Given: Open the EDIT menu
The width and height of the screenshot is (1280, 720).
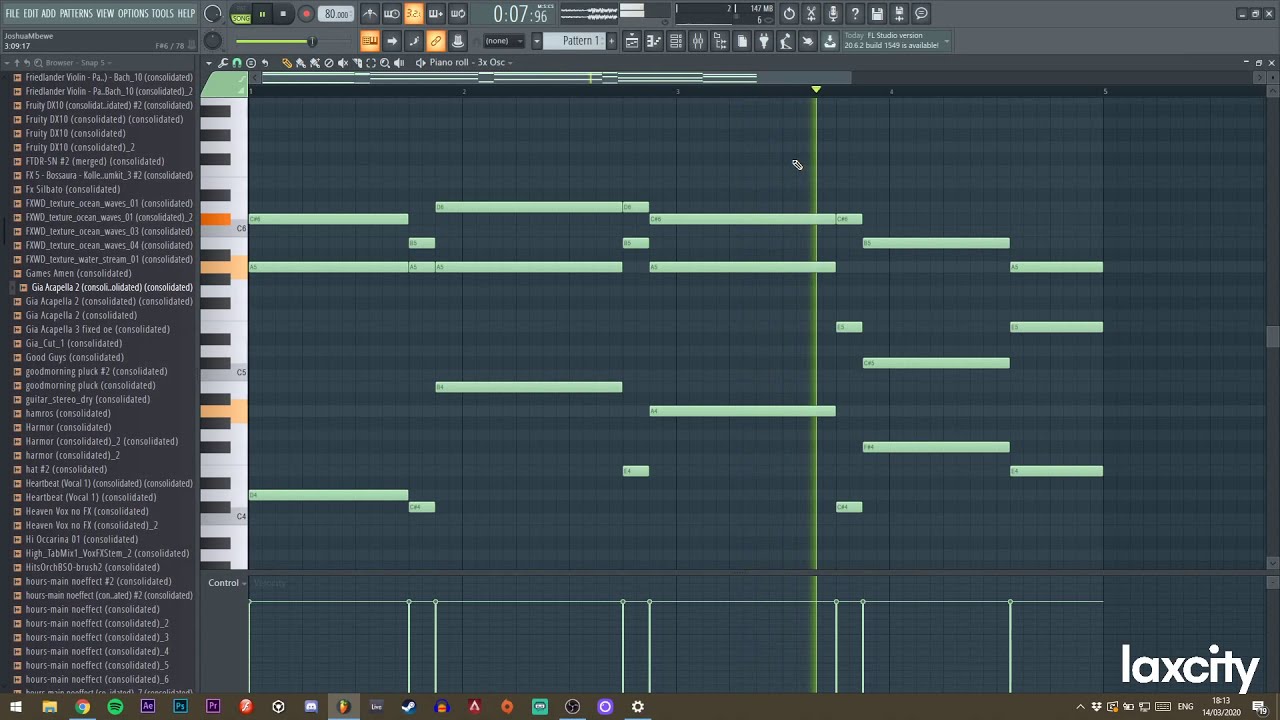Looking at the screenshot, I should 31,13.
